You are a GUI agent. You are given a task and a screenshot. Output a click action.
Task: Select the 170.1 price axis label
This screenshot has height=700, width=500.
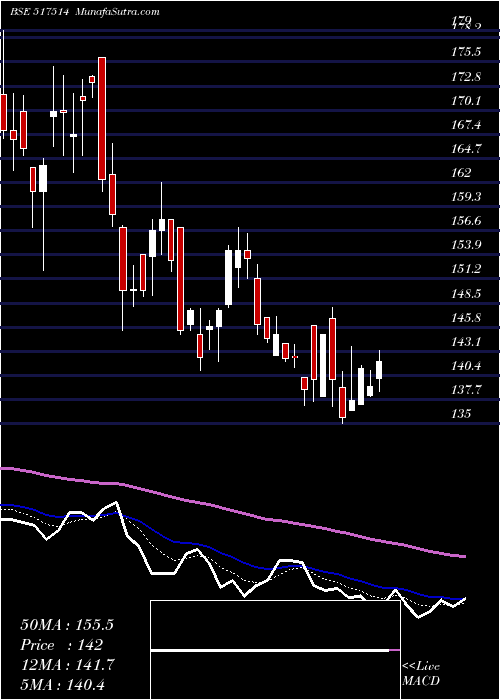coord(467,100)
